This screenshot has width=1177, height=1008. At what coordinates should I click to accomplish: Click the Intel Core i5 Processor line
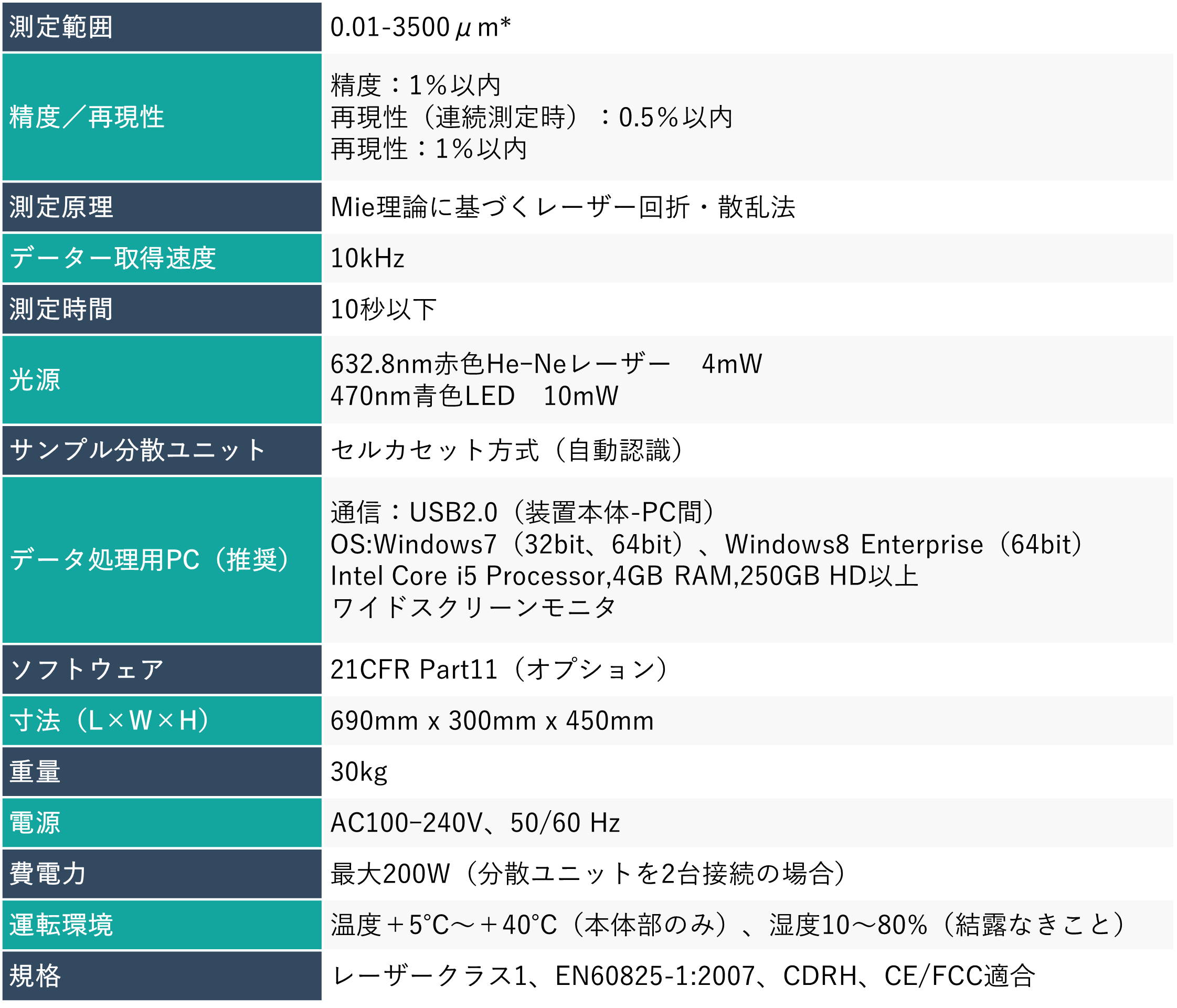coord(624,576)
